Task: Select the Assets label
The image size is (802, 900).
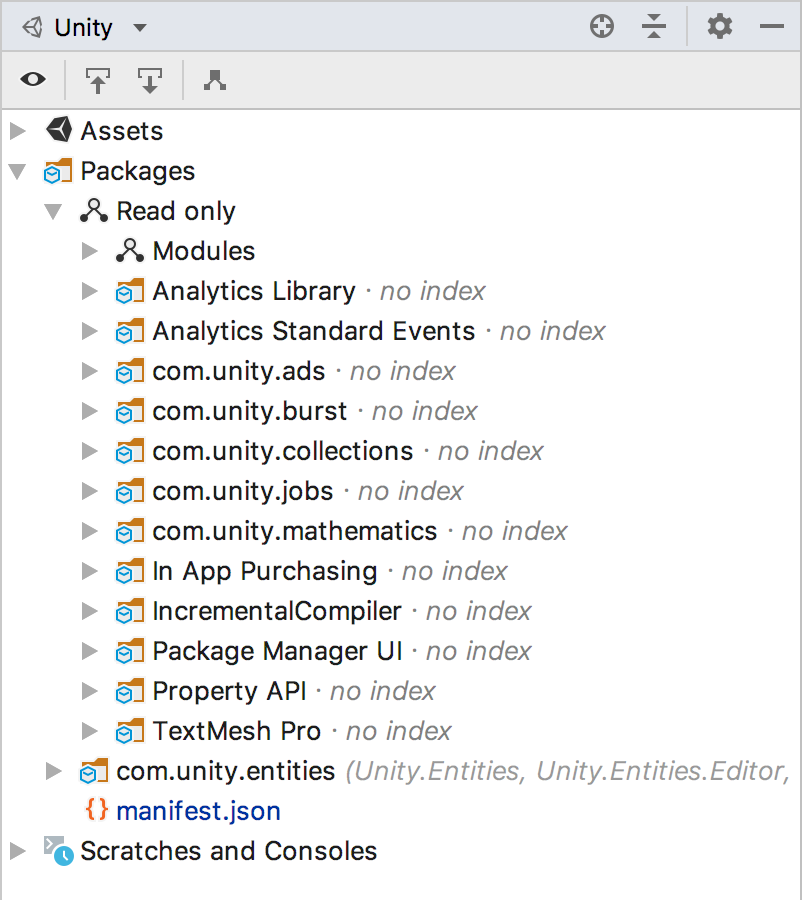Action: click(122, 131)
